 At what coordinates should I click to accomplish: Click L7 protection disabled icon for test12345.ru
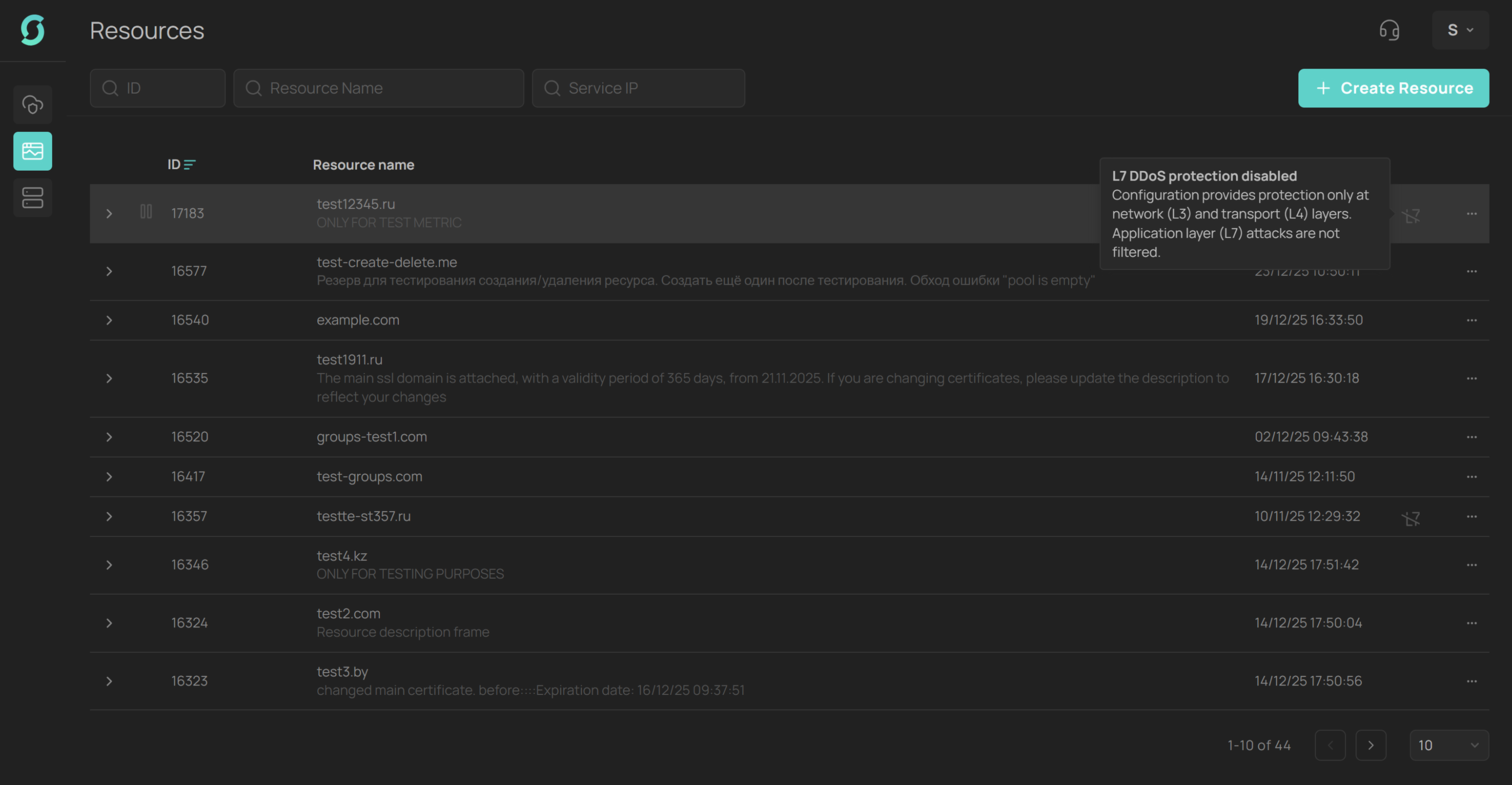pyautogui.click(x=1410, y=216)
